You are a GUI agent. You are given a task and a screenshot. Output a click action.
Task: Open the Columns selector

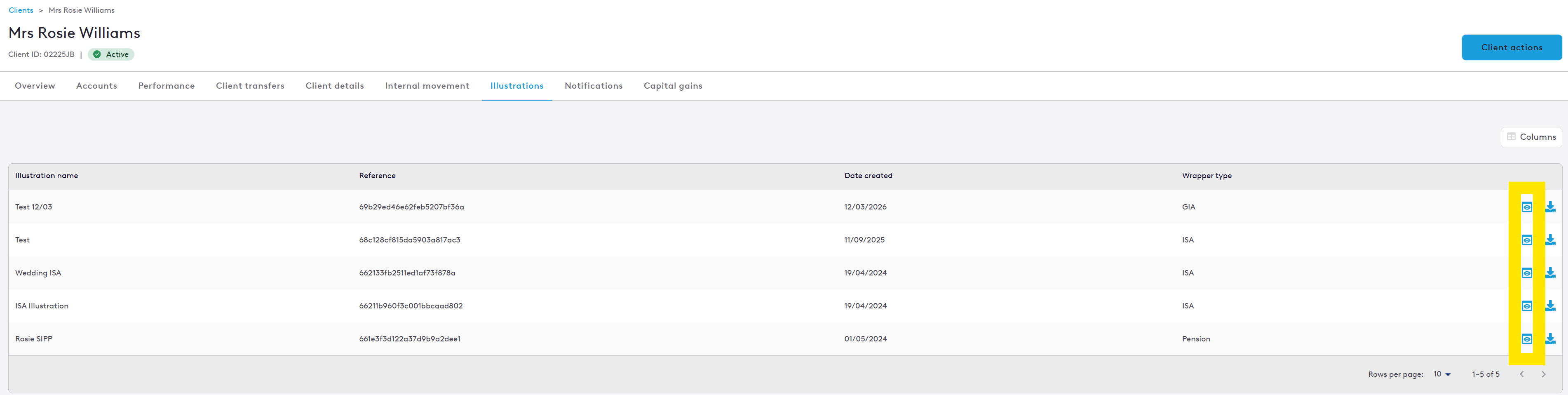pyautogui.click(x=1531, y=137)
